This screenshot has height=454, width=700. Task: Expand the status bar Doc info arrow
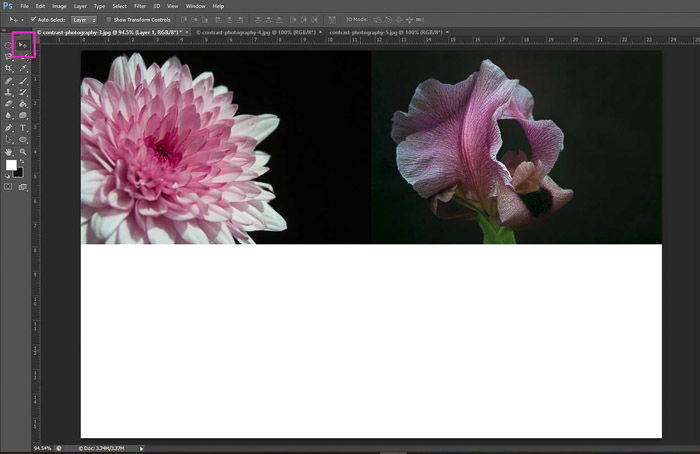click(x=141, y=448)
